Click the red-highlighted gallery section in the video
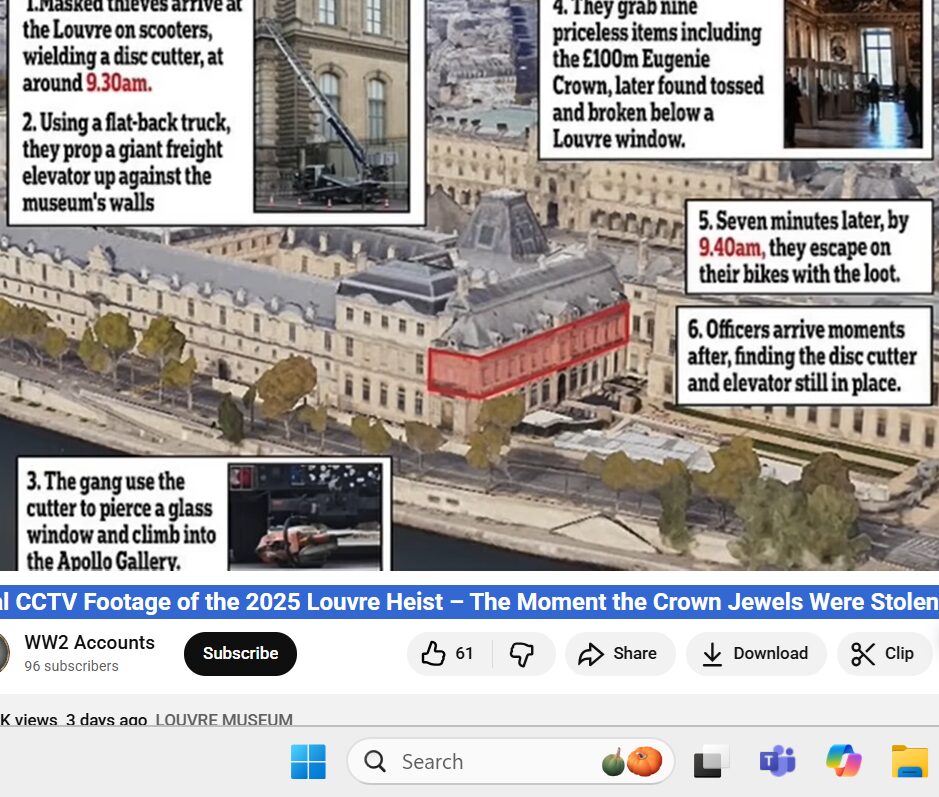The width and height of the screenshot is (939, 797). point(530,352)
